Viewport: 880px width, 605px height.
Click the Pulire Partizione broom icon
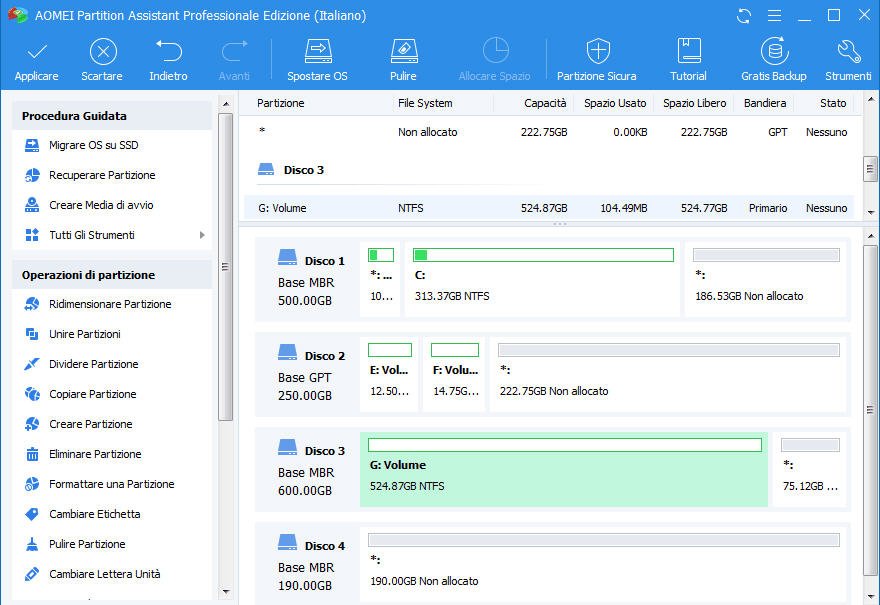click(32, 544)
